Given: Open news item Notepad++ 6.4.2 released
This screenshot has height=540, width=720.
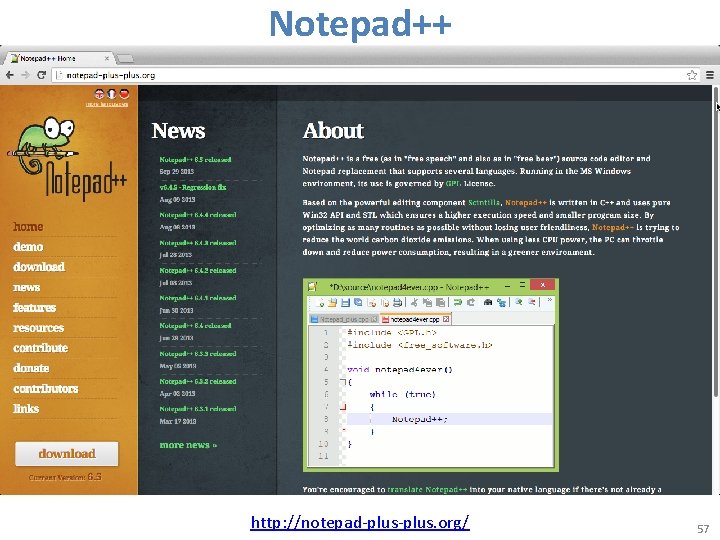Looking at the screenshot, I should 198,270.
